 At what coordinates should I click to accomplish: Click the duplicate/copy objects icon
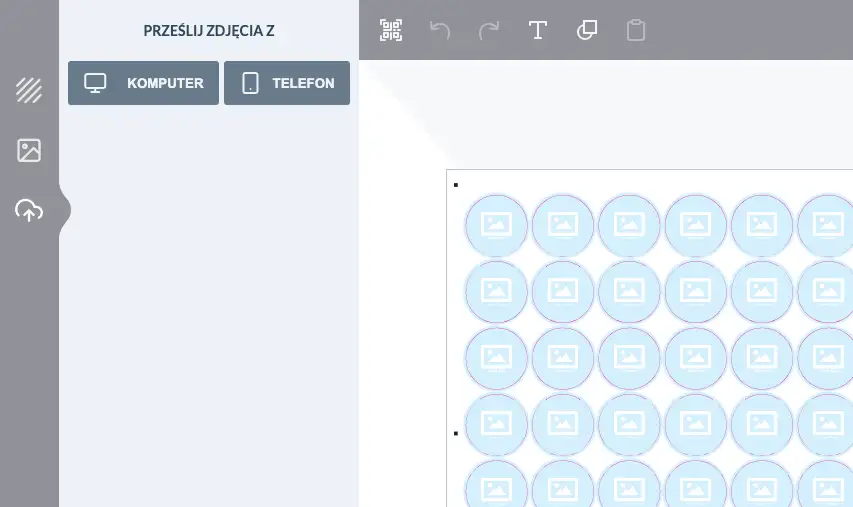tap(587, 30)
